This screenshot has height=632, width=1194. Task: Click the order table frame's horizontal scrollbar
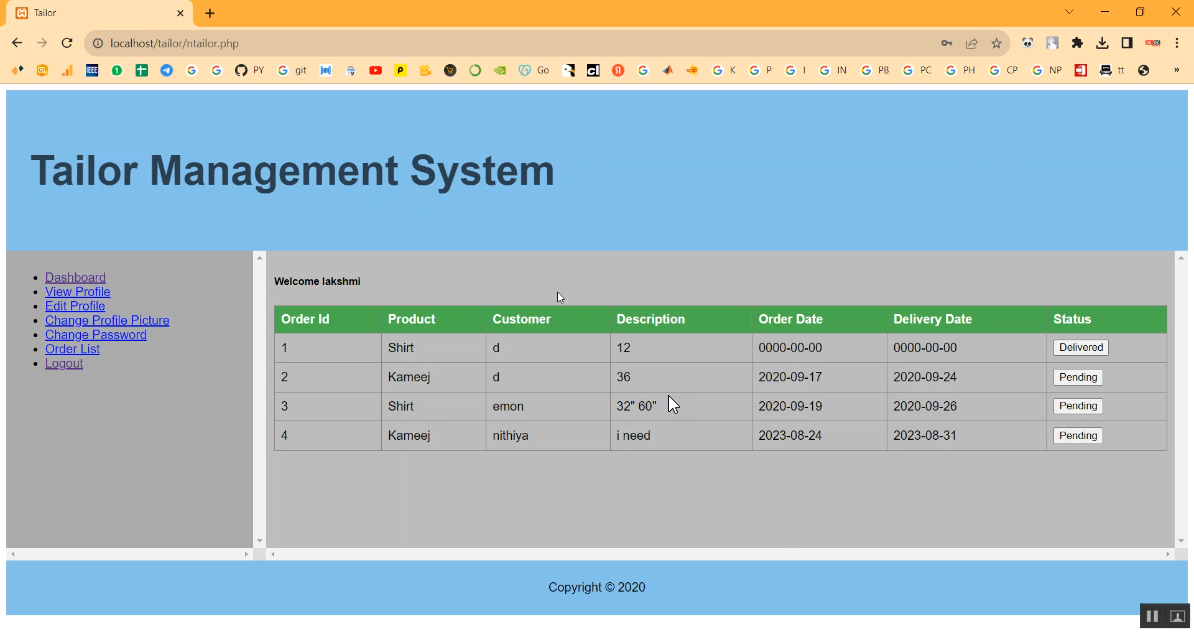[x=720, y=554]
